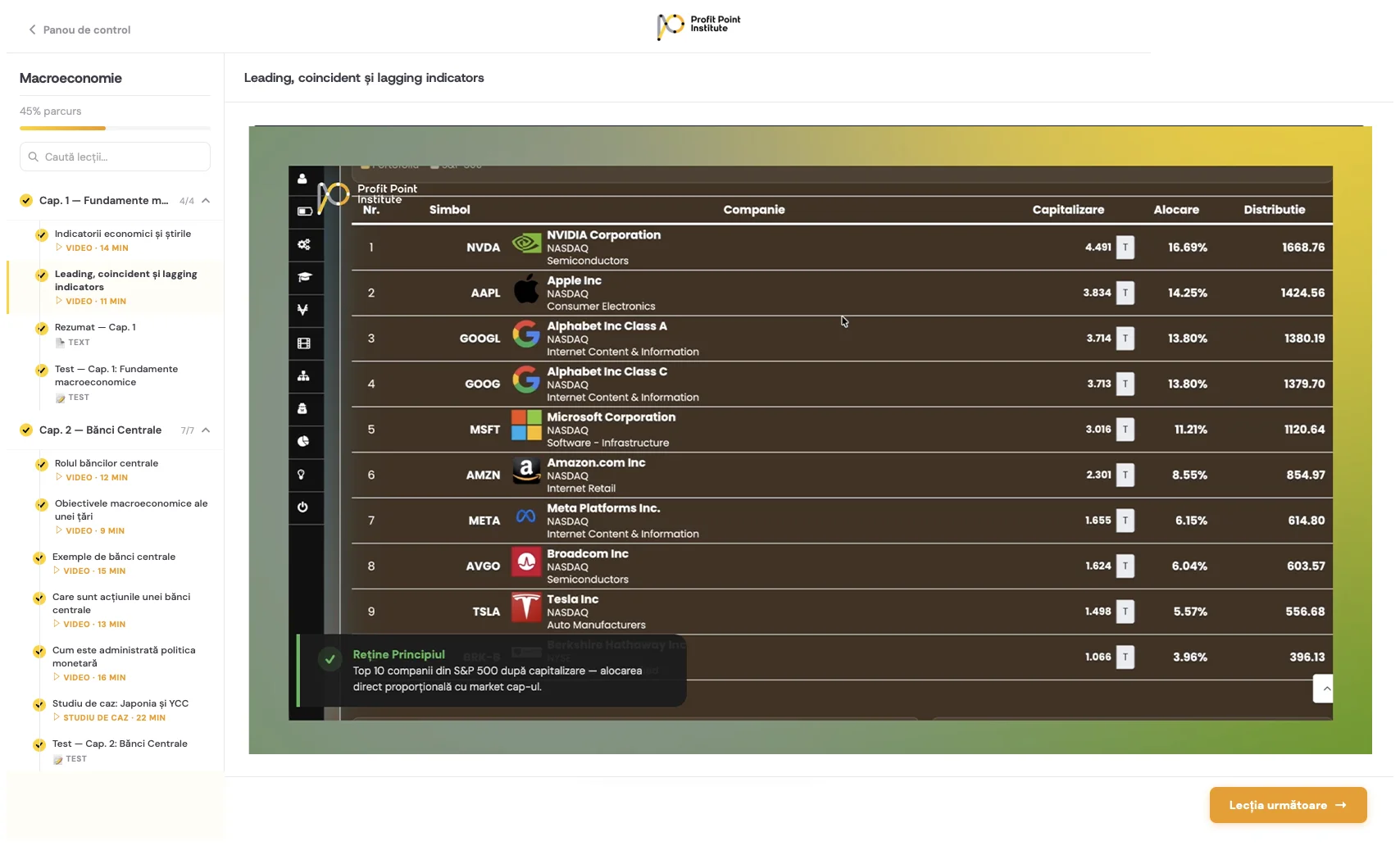1400x846 pixels.
Task: Select the graduation cap icon in video sidebar
Action: pyautogui.click(x=304, y=277)
